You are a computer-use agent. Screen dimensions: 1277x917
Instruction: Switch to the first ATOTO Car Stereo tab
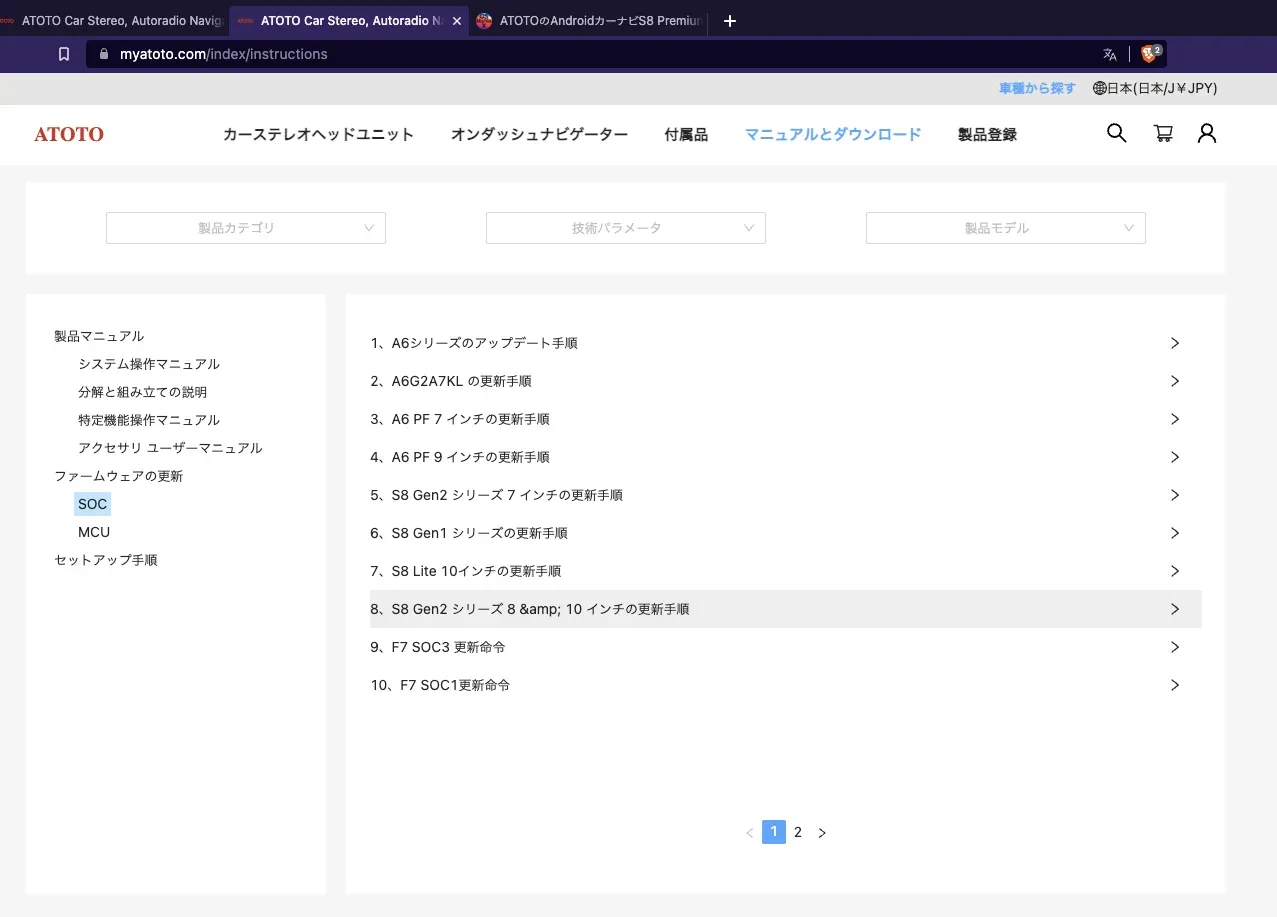coord(112,21)
